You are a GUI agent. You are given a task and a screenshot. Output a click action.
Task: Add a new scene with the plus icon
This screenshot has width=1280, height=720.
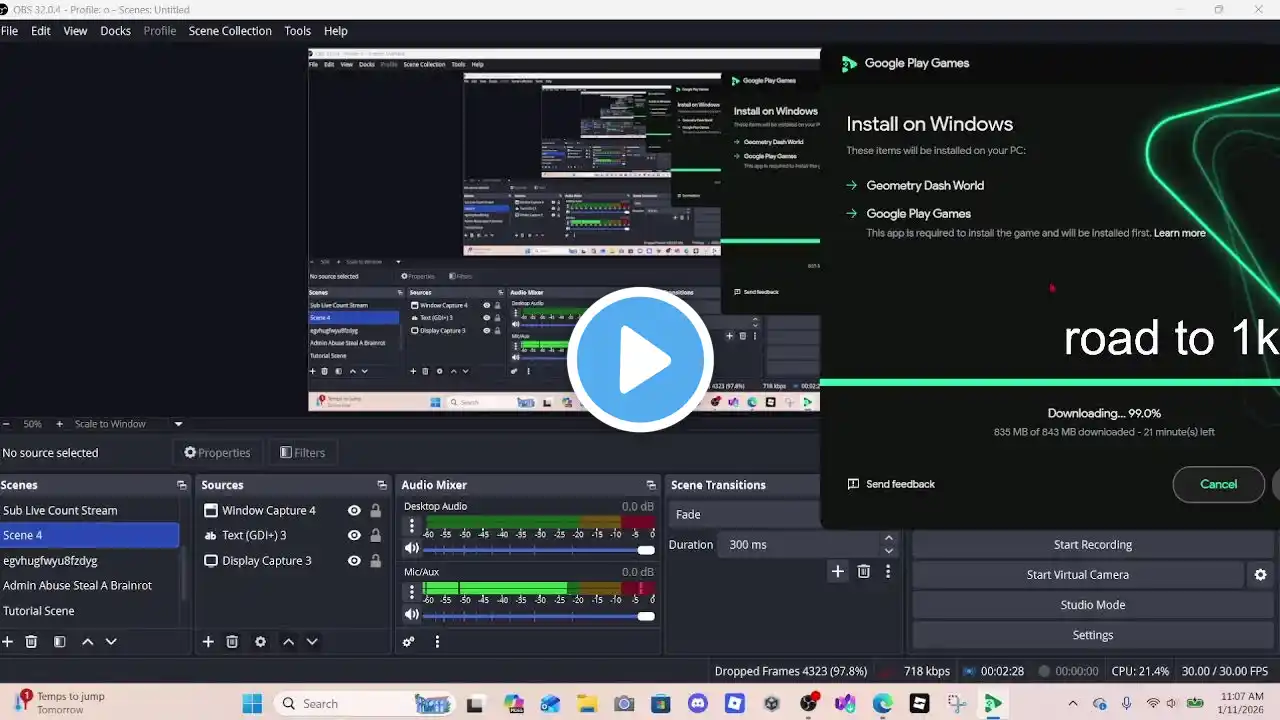point(8,642)
